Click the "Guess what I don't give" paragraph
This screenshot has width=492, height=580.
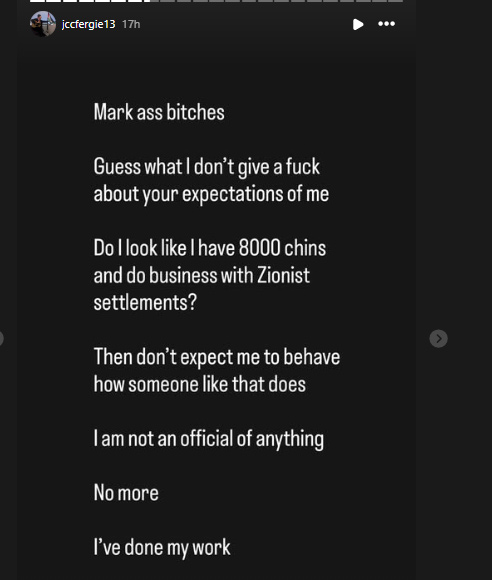pos(211,180)
